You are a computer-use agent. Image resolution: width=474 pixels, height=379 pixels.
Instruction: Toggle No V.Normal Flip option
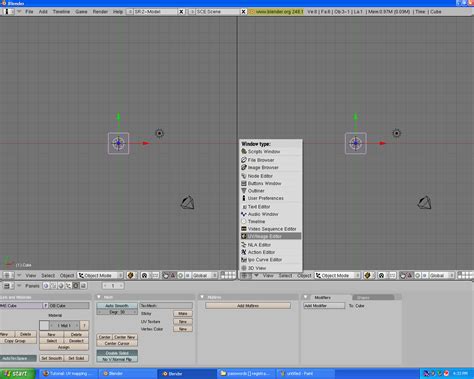[117, 359]
